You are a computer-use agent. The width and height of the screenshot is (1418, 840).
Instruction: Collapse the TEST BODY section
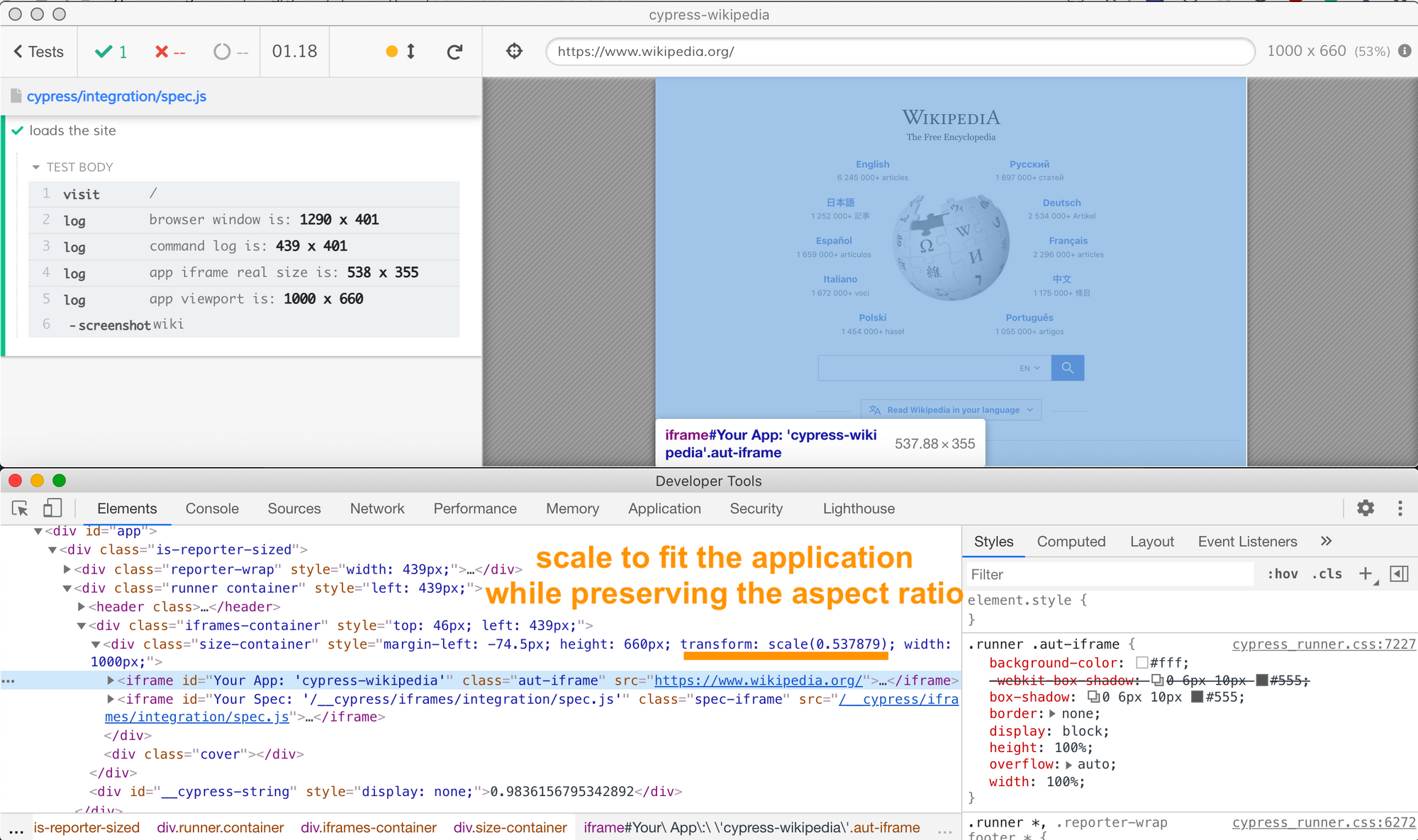(x=36, y=167)
